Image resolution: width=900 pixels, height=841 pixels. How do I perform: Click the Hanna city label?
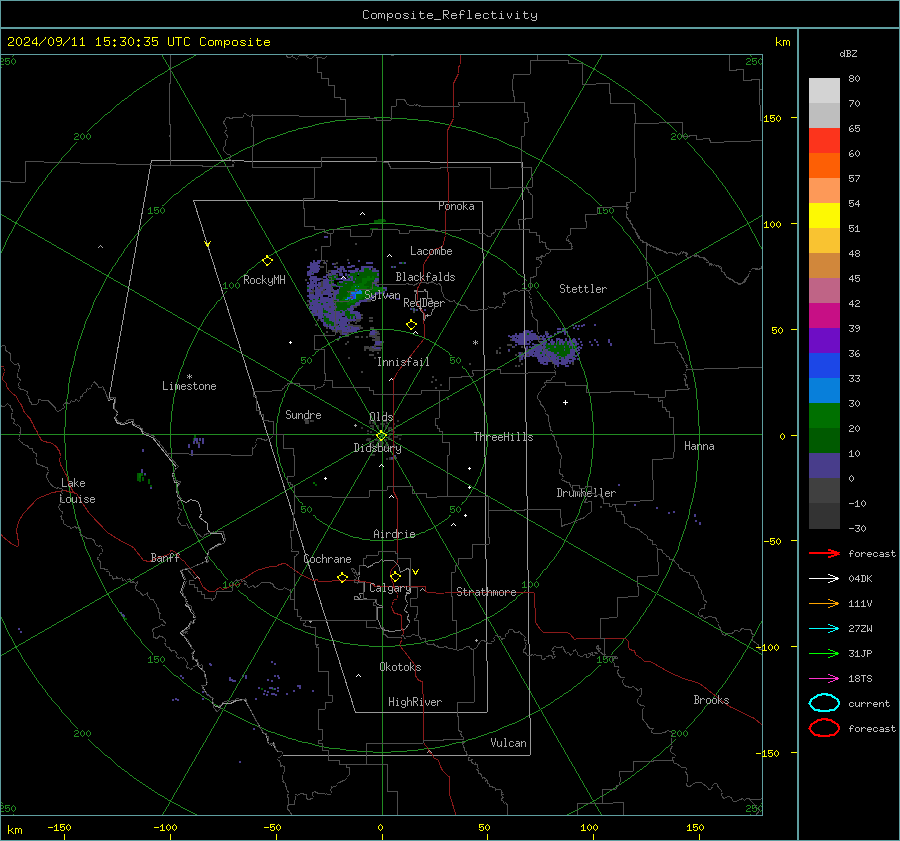(x=699, y=446)
